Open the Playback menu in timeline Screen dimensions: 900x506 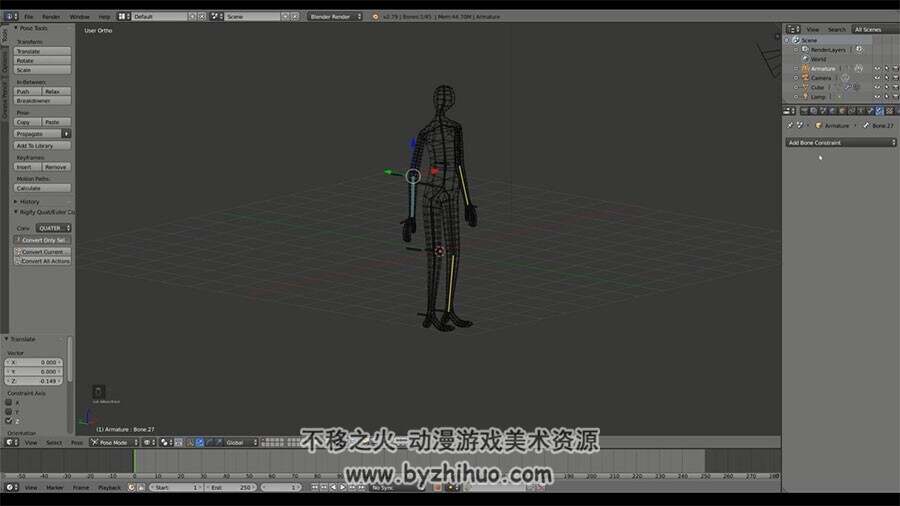pyautogui.click(x=109, y=487)
